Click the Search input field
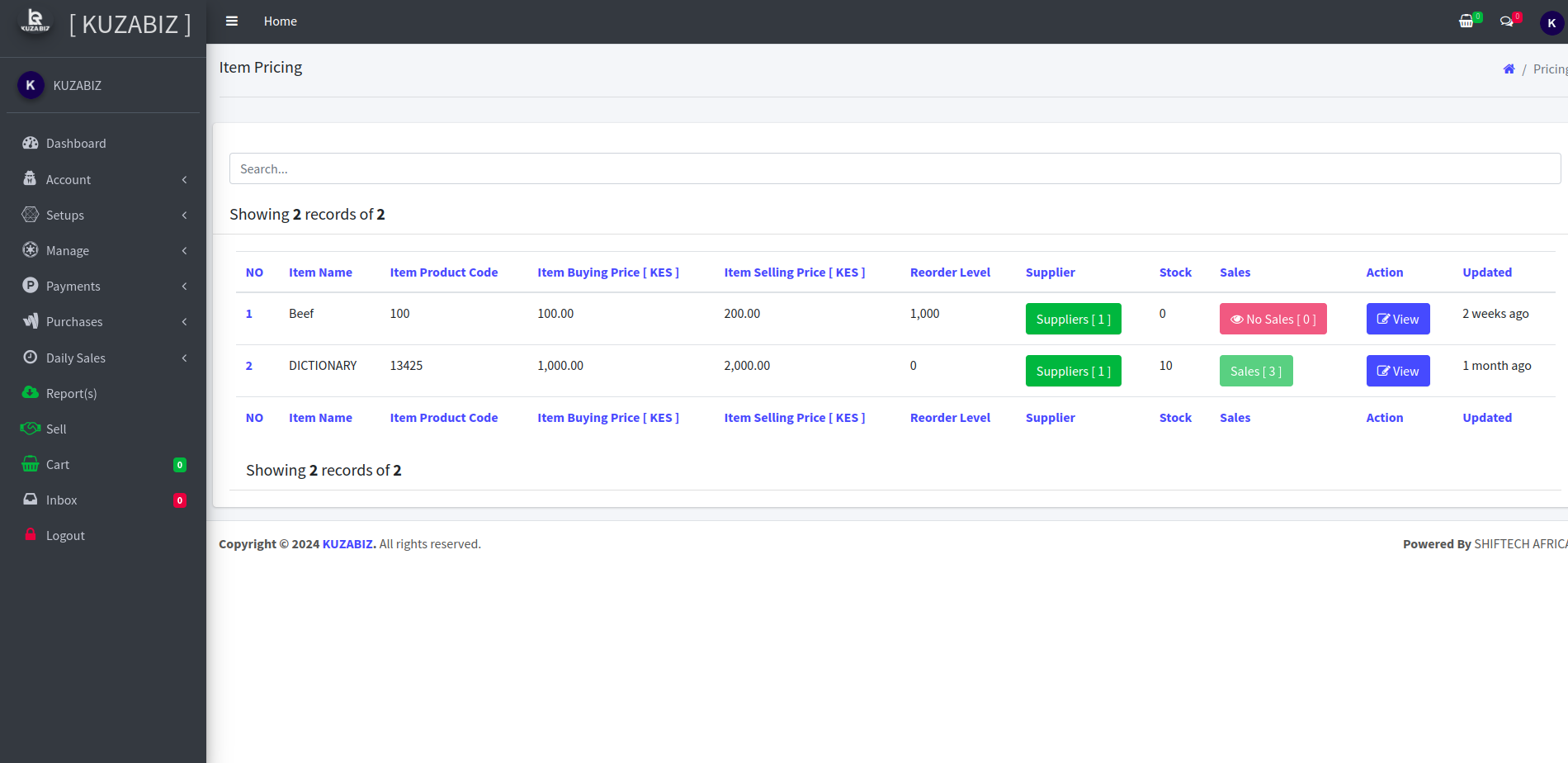The image size is (1568, 763). coord(895,169)
